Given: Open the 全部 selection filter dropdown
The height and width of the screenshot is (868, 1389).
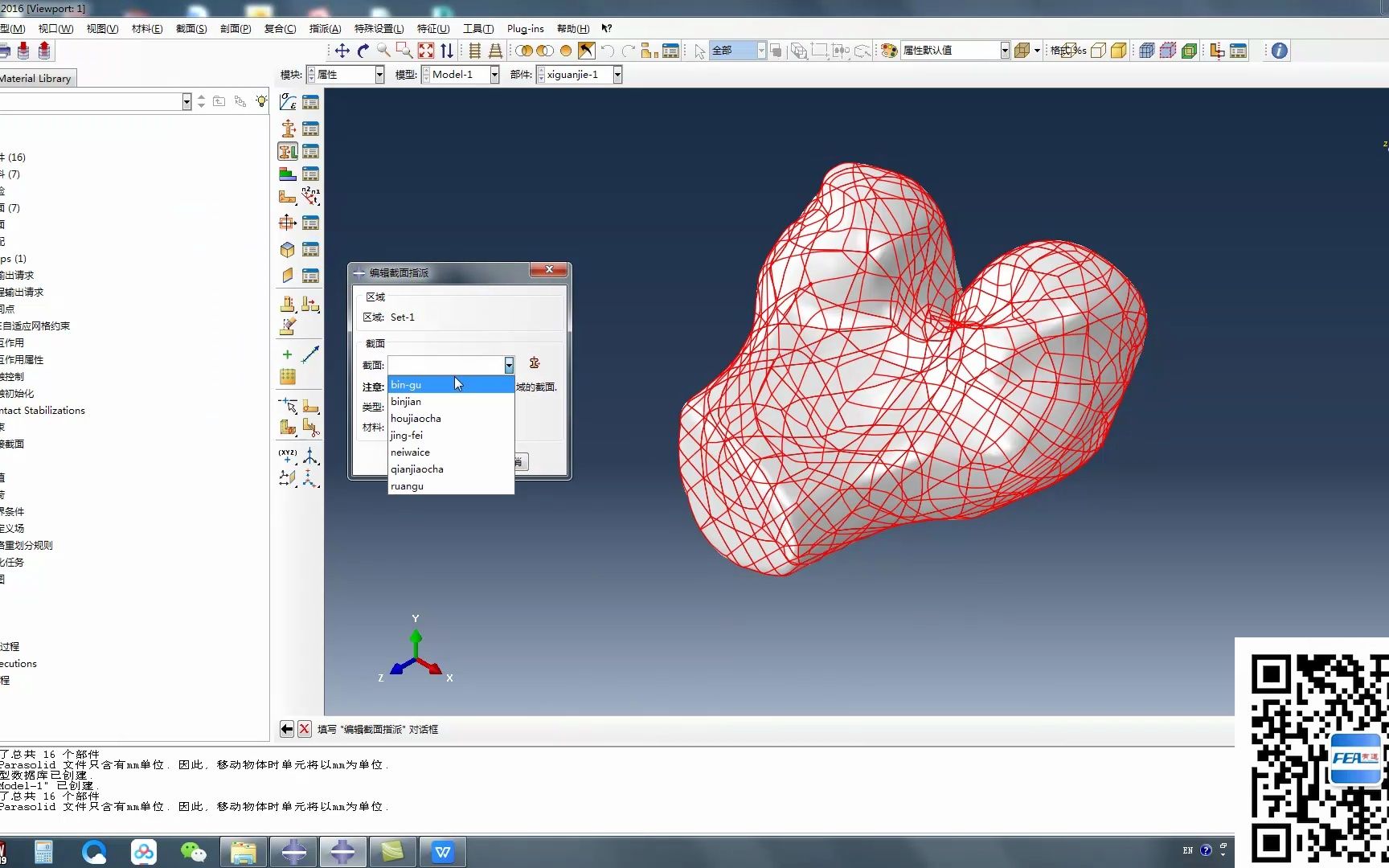Looking at the screenshot, I should (761, 51).
